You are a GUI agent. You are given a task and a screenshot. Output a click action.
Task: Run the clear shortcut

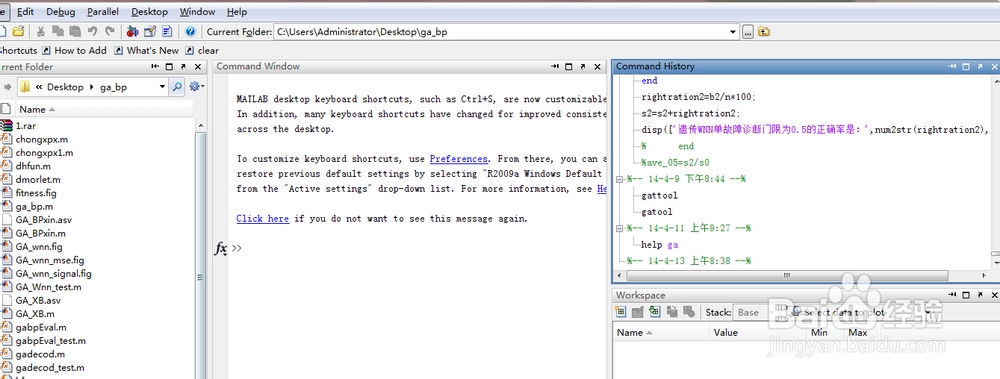[x=202, y=50]
